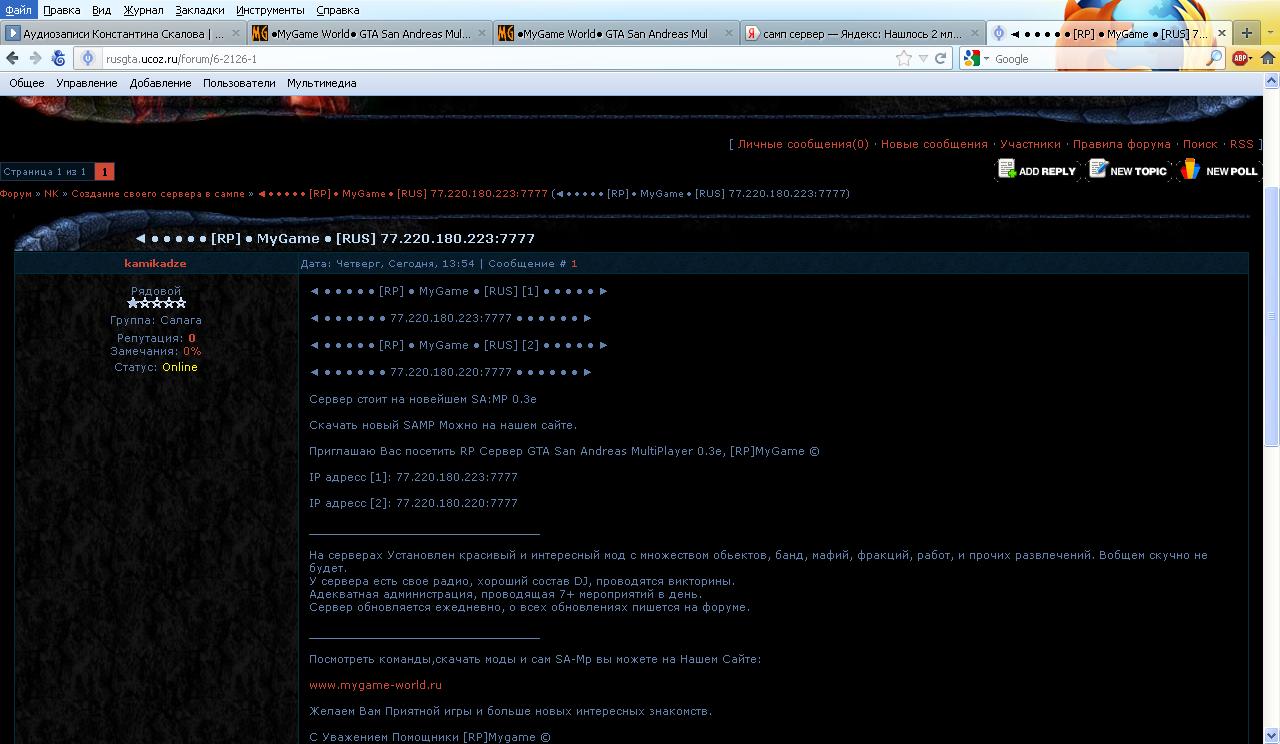Viewport: 1280px width, 744px height.
Task: Open the www.mygame-world.ru link
Action: click(375, 685)
